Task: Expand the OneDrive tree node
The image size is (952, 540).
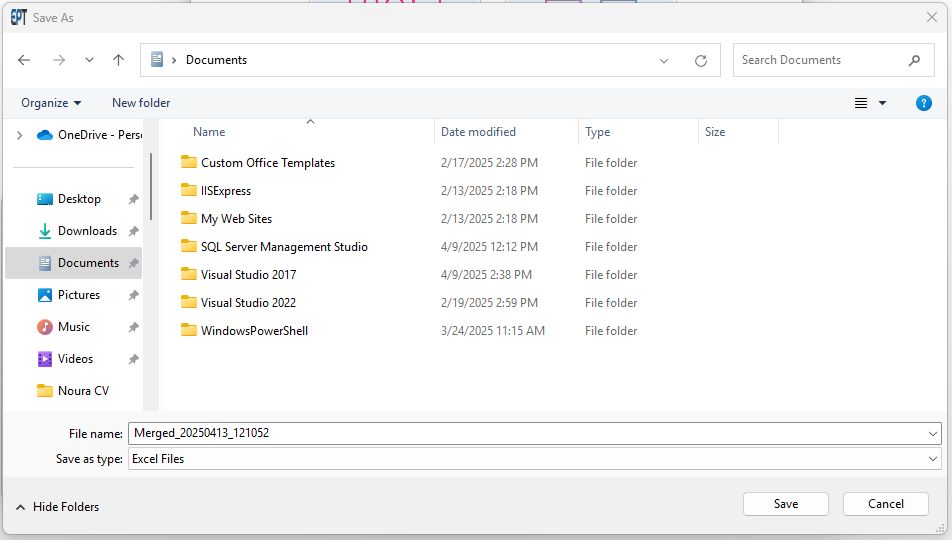Action: pos(18,135)
